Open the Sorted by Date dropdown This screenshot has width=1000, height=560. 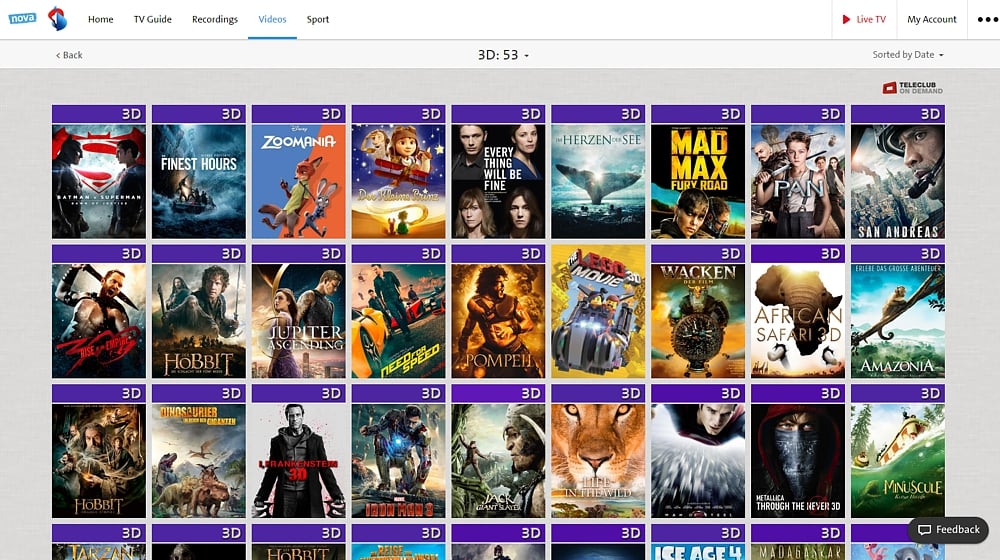point(908,55)
